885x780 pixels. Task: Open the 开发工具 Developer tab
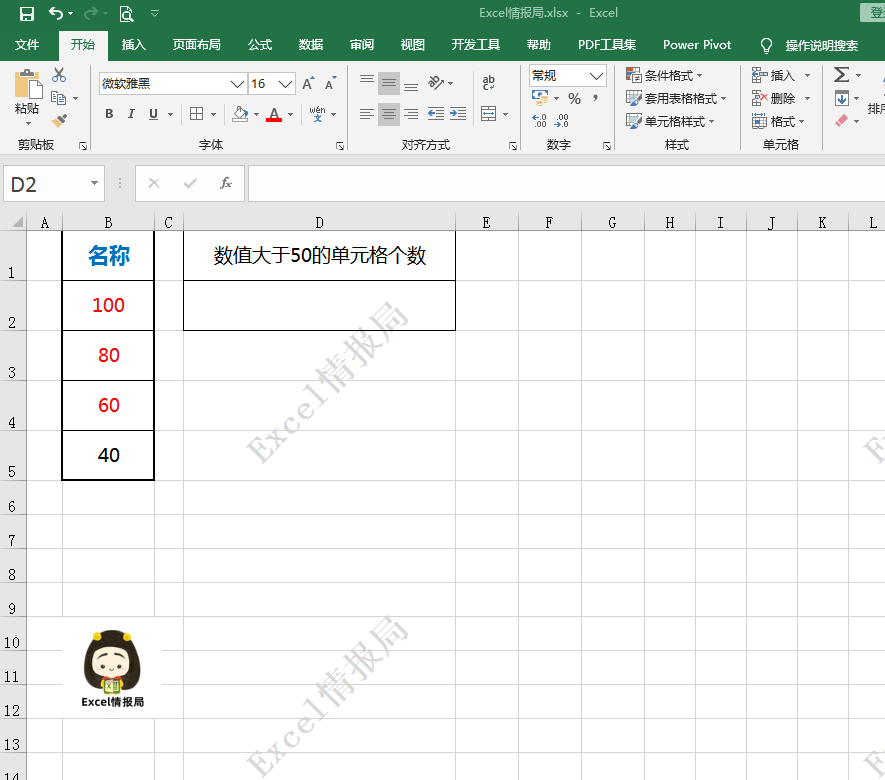click(475, 45)
